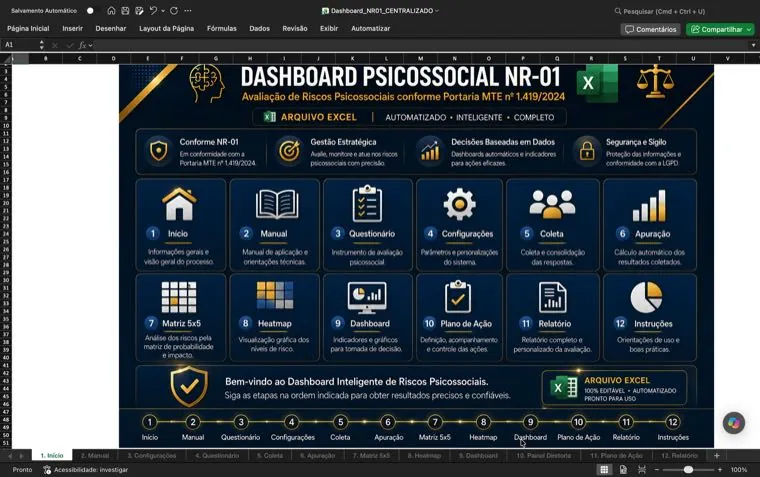Open the Inserir ribbon tab
The image size is (760, 477).
(73, 29)
